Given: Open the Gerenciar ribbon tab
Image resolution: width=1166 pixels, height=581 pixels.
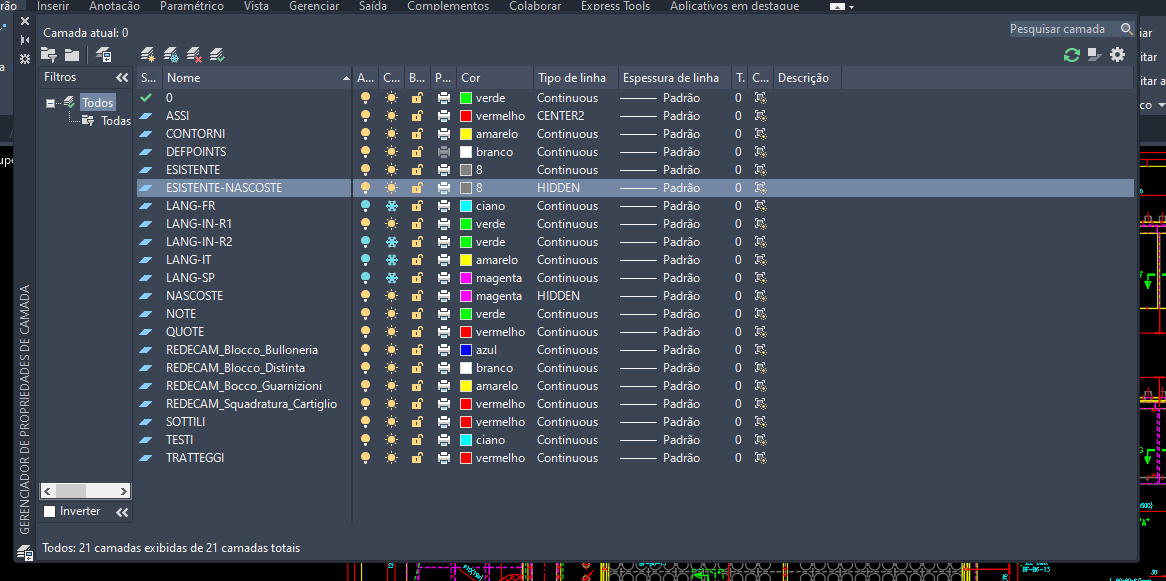Looking at the screenshot, I should click(x=314, y=6).
